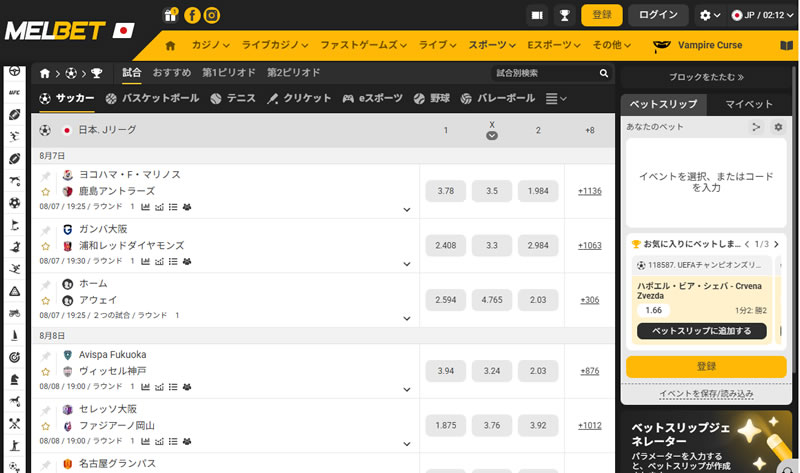This screenshot has width=800, height=473.
Task: Select the chess knight icon in sidebar
Action: click(x=14, y=379)
